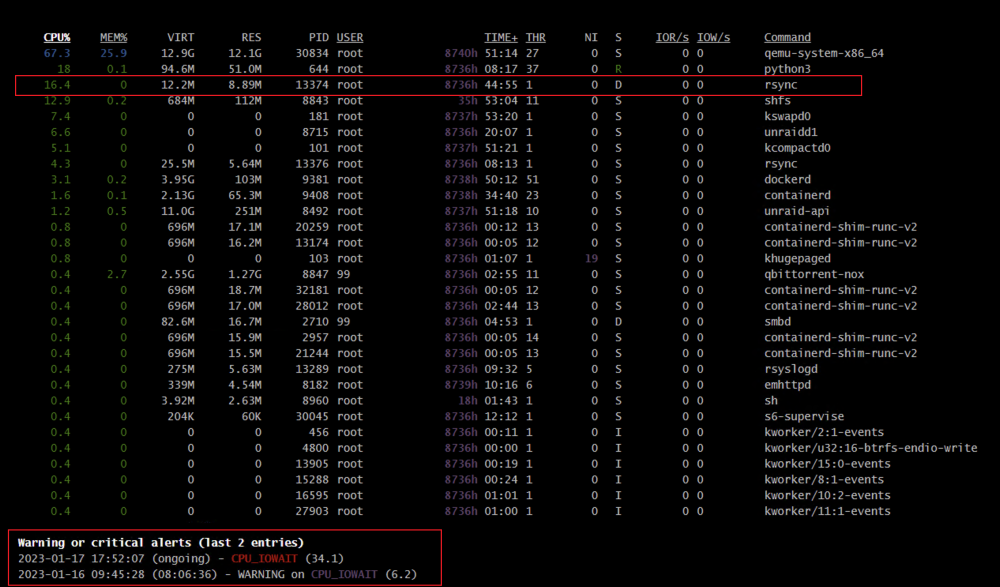
Task: Select the MEM% column header
Action: point(114,38)
